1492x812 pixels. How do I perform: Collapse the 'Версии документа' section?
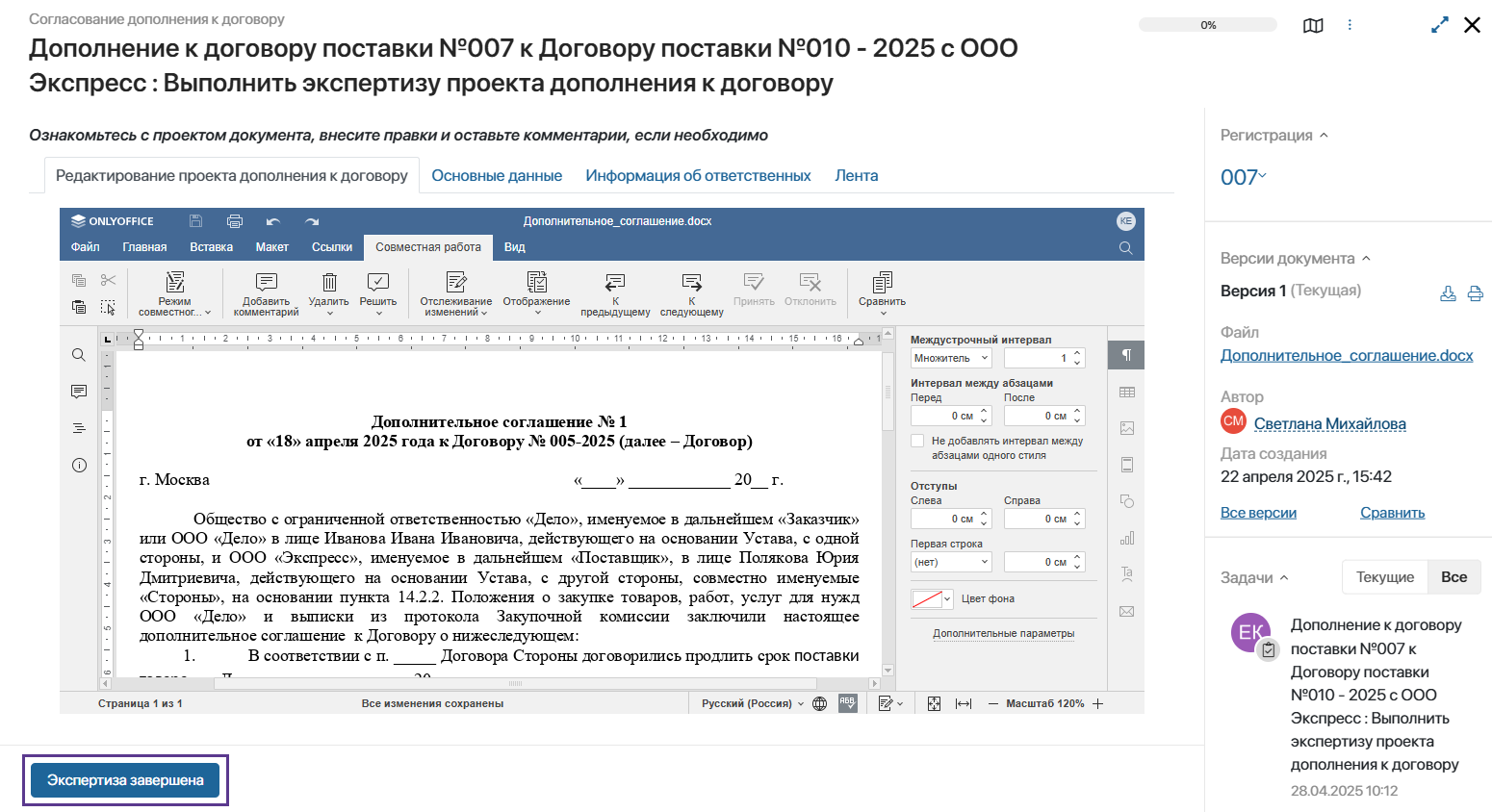(x=1366, y=258)
